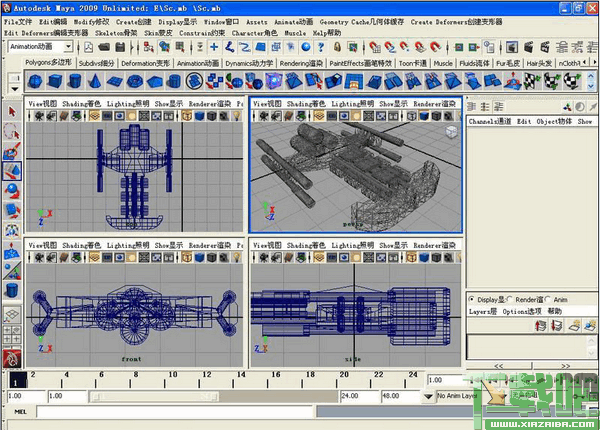600x430 pixels.
Task: Open the Skeleton menu
Action: coord(116,33)
